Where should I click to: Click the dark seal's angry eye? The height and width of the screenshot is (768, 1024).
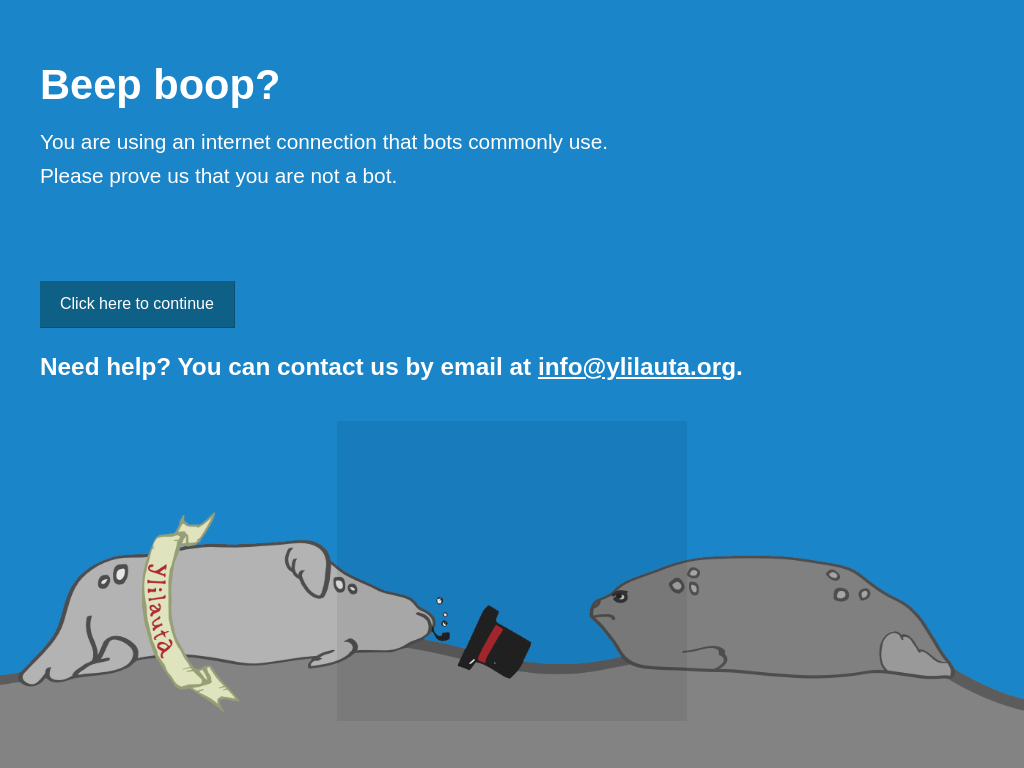620,596
